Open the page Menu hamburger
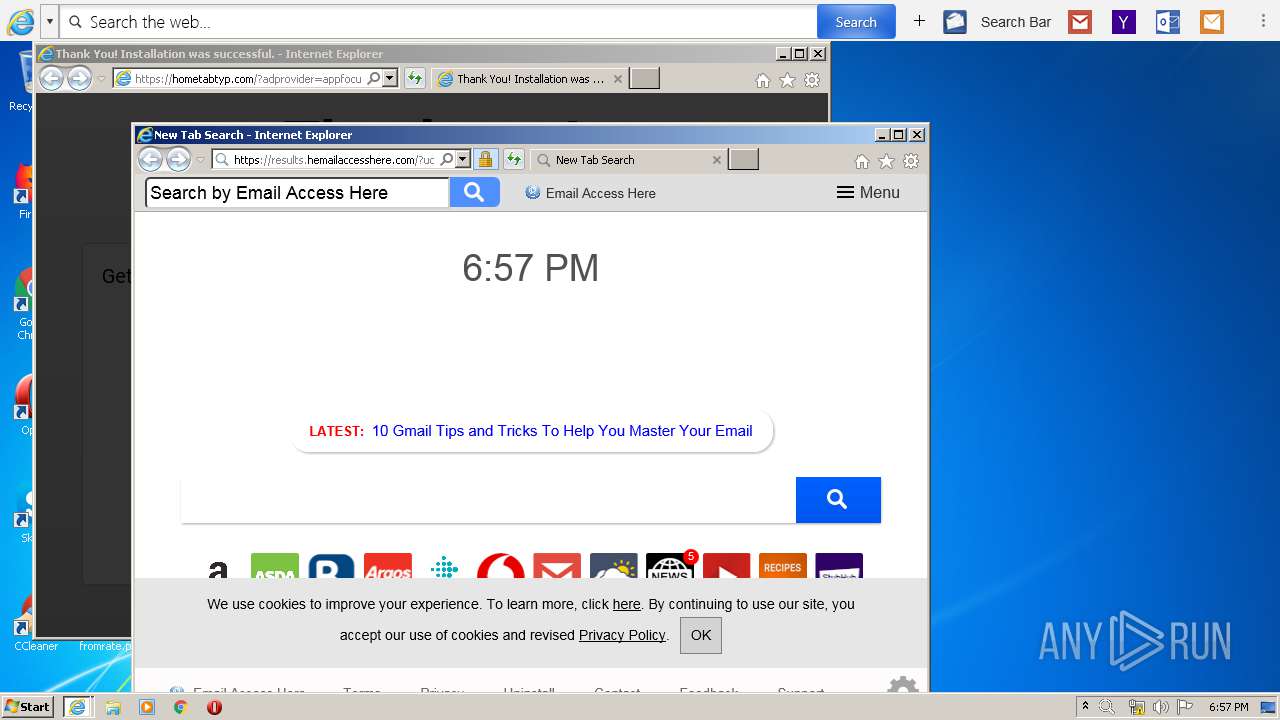This screenshot has height=720, width=1280. coord(868,193)
